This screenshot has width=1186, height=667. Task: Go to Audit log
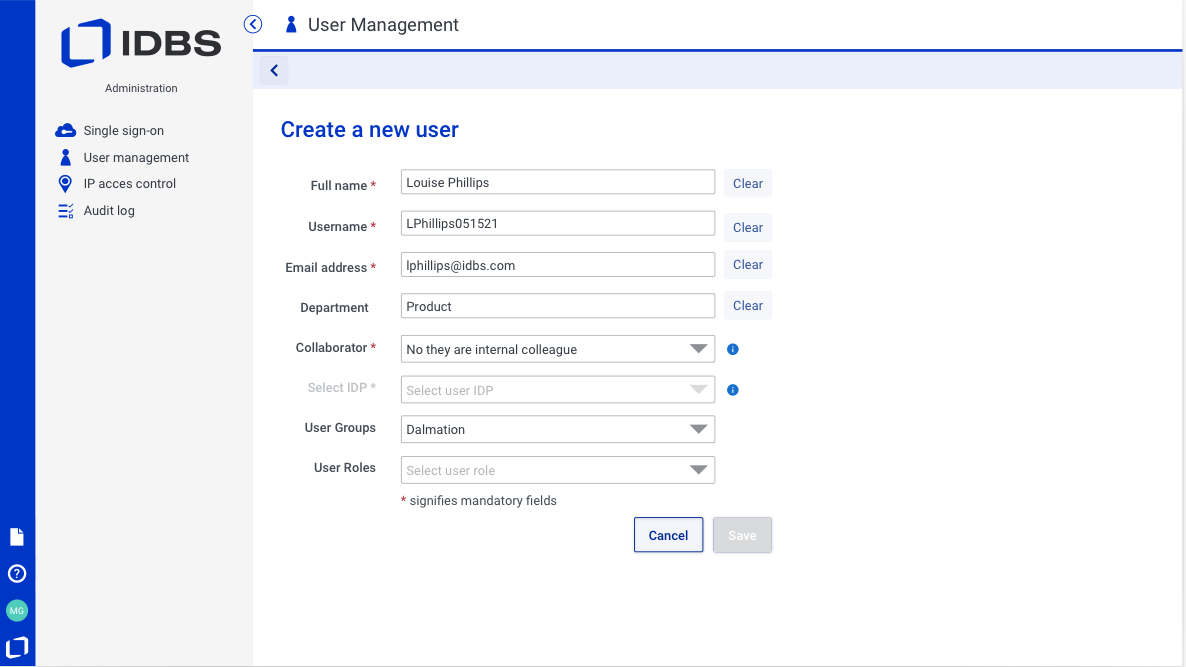tap(108, 211)
